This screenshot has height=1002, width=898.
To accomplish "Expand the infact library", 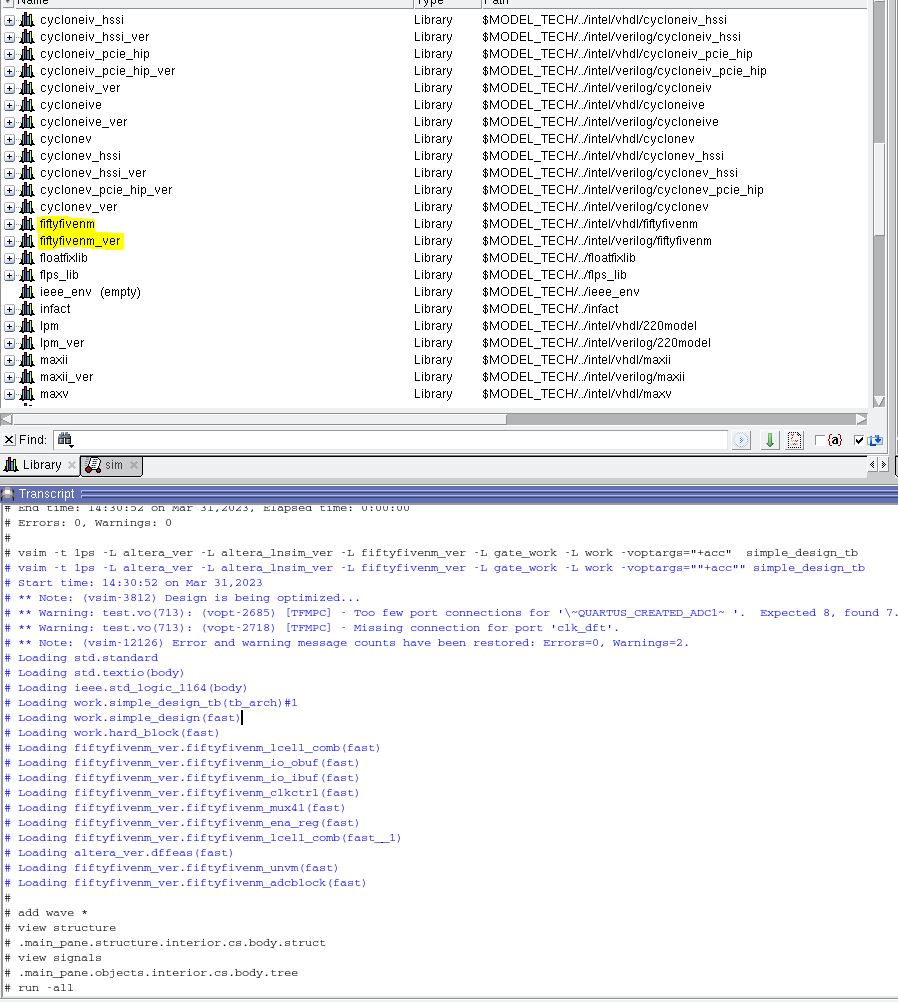I will point(10,309).
